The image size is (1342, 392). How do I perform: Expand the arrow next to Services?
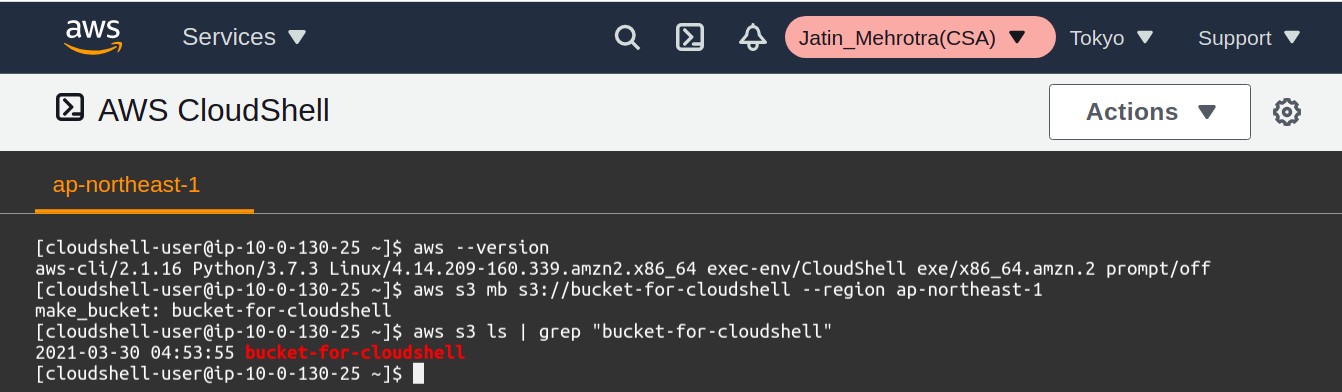pyautogui.click(x=296, y=38)
